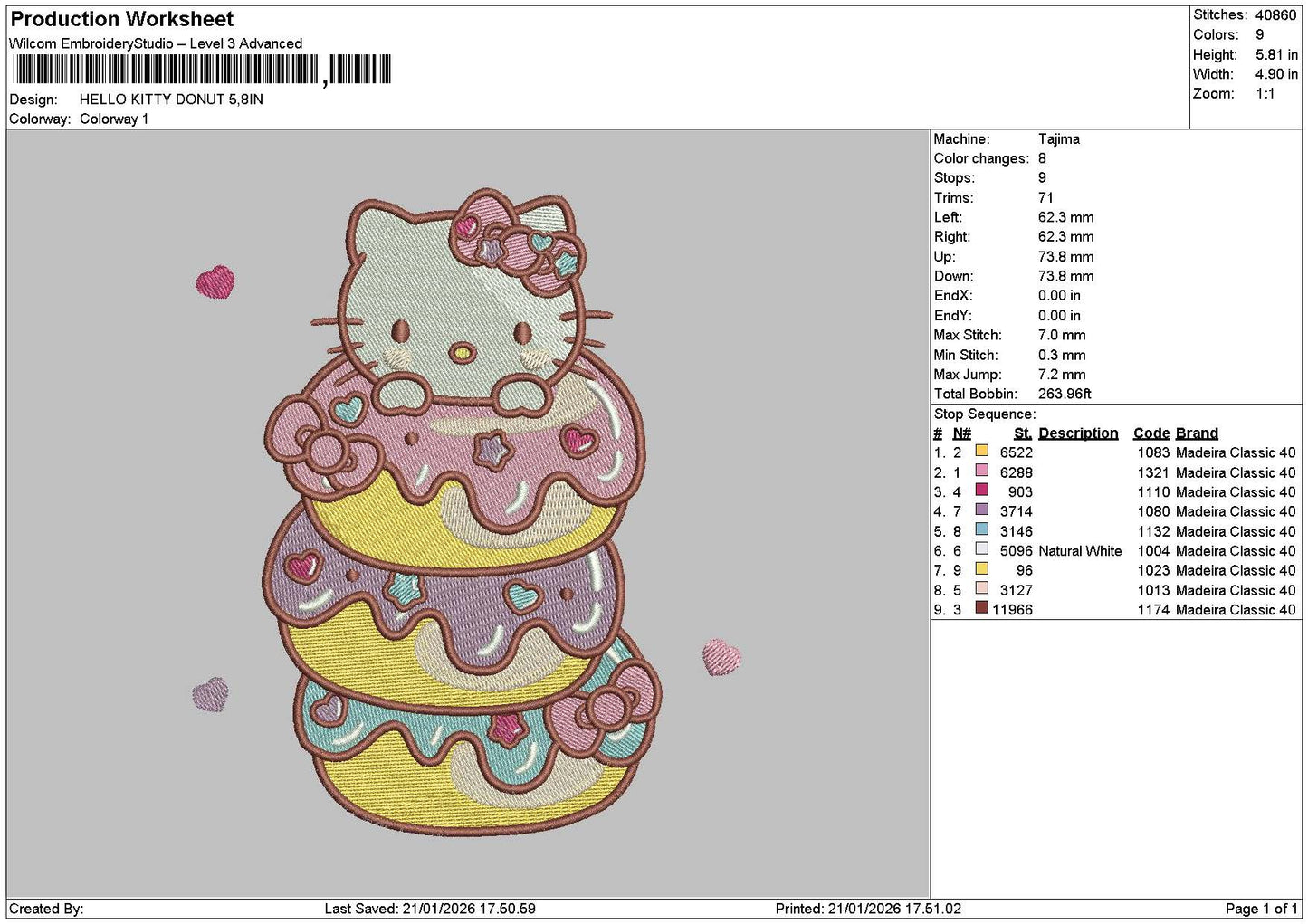The width and height of the screenshot is (1308, 924).
Task: Click the yellow color swatch for stop 1
Action: coord(981,451)
